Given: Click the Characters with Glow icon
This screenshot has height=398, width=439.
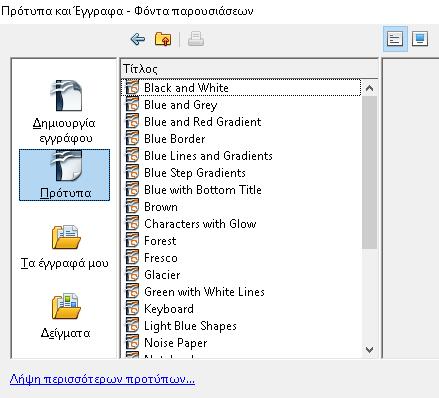Looking at the screenshot, I should click(x=132, y=224).
